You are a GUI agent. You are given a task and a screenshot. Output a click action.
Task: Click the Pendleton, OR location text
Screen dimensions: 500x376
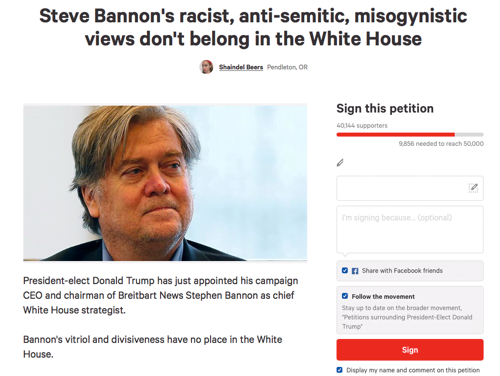coord(287,67)
